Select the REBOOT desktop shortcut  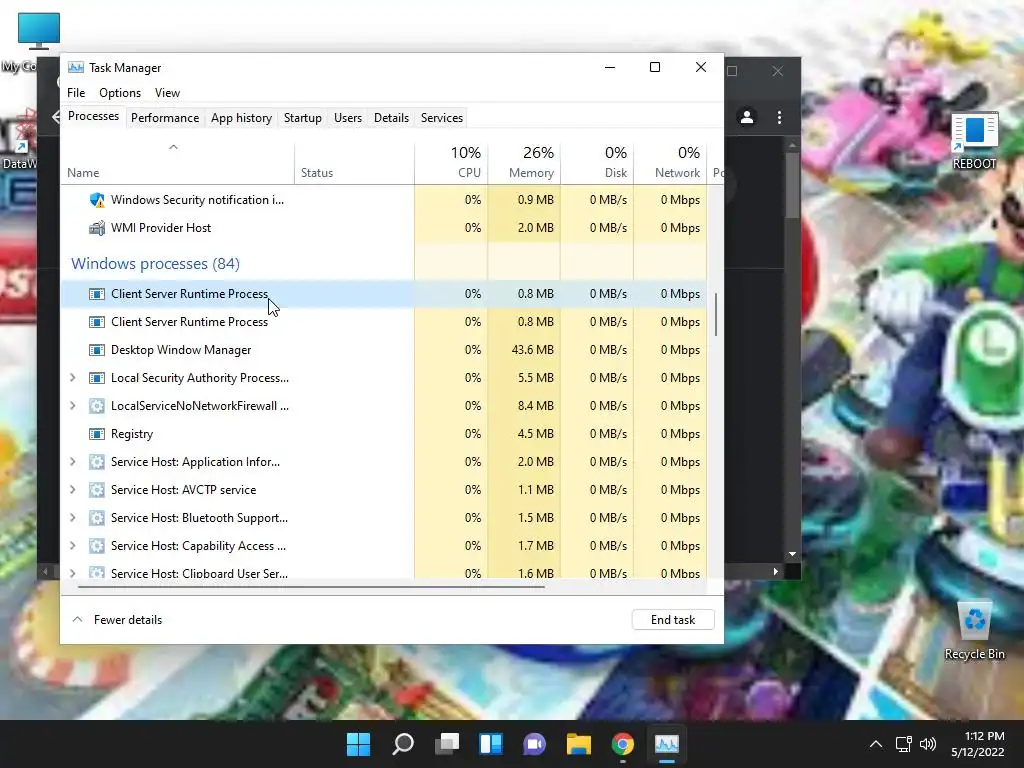974,140
